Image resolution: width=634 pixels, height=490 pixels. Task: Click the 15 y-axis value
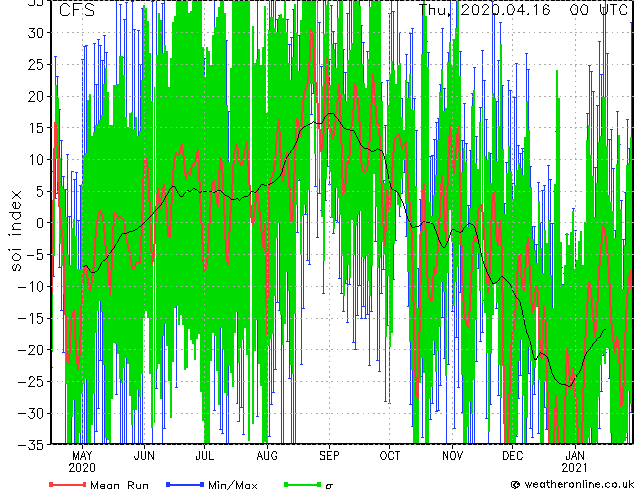point(37,128)
